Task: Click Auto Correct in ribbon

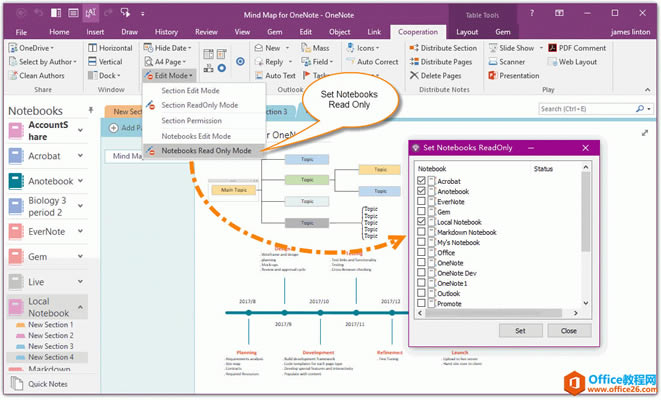Action: [x=372, y=62]
